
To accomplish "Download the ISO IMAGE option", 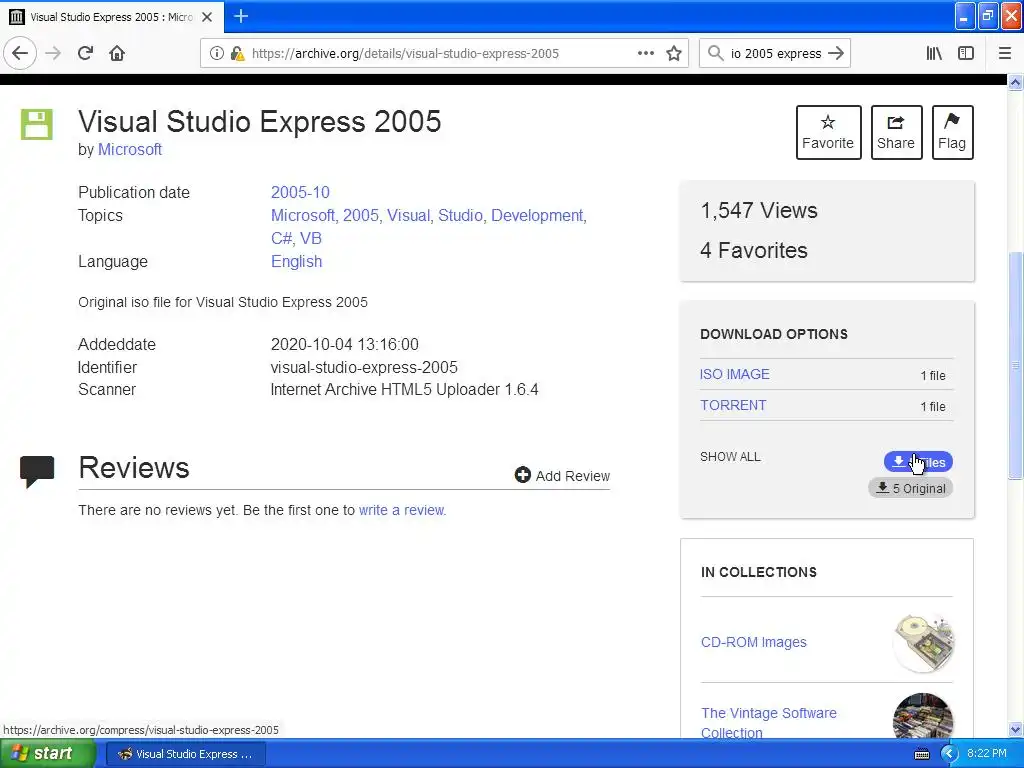I will tap(735, 374).
